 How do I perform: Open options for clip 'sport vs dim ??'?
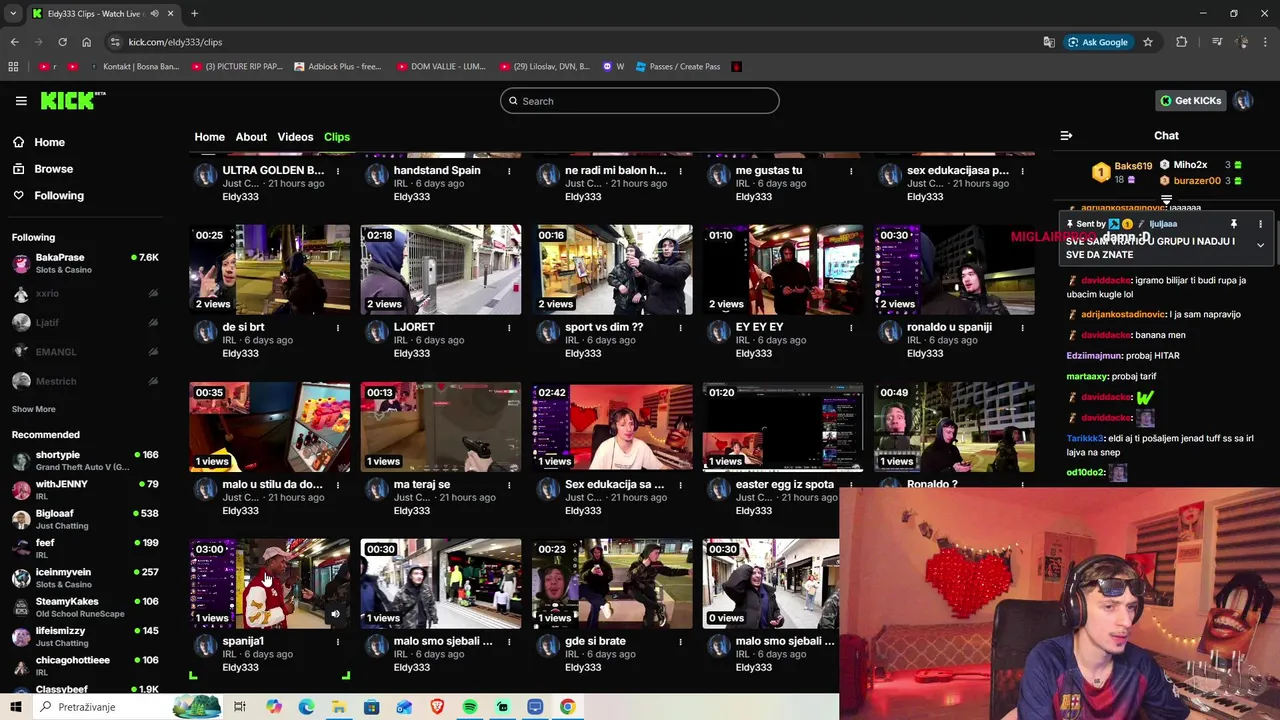pyautogui.click(x=680, y=328)
